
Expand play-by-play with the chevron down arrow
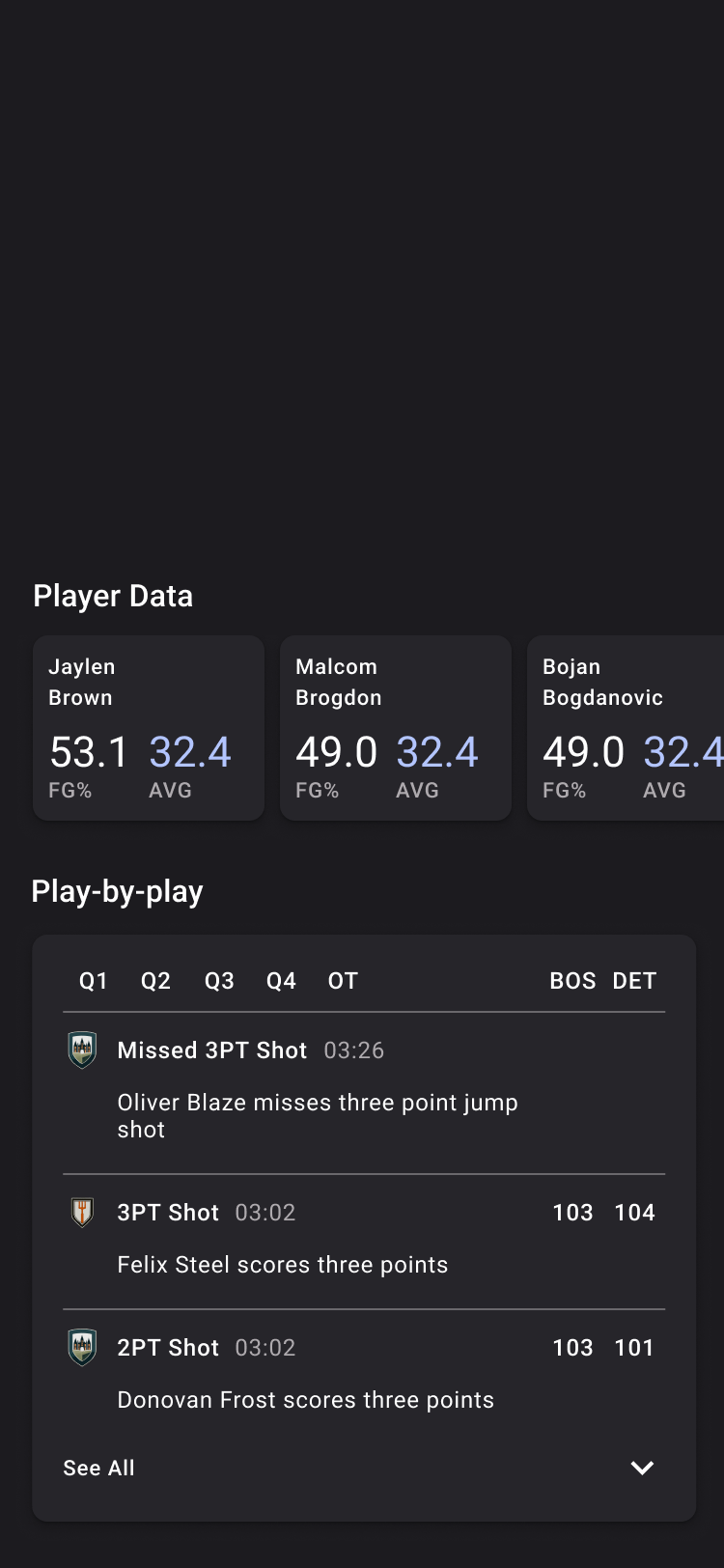coord(642,1468)
